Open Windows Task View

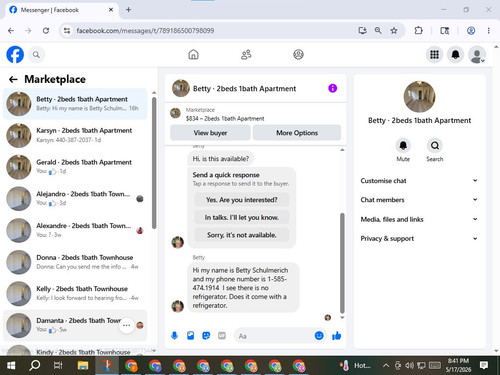[x=58, y=366]
